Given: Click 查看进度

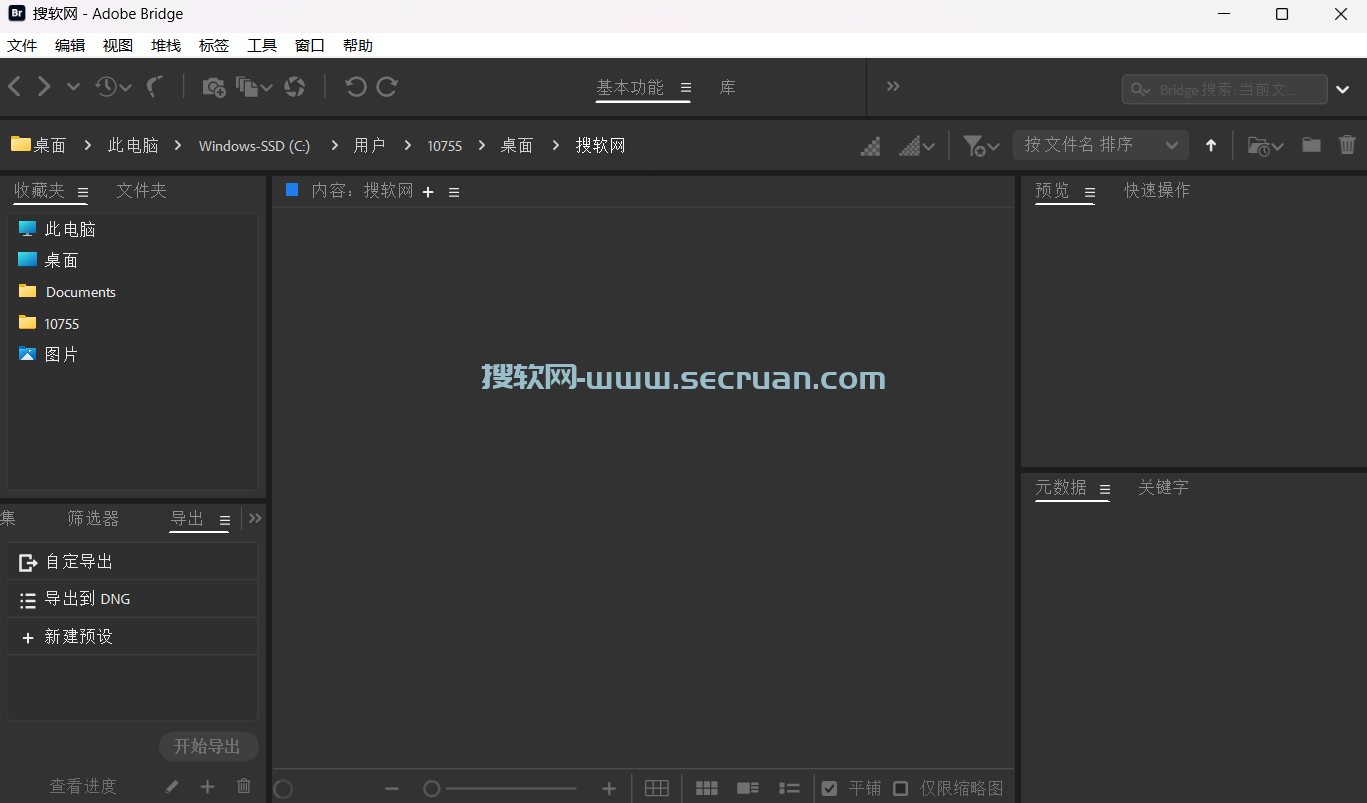Looking at the screenshot, I should (83, 786).
